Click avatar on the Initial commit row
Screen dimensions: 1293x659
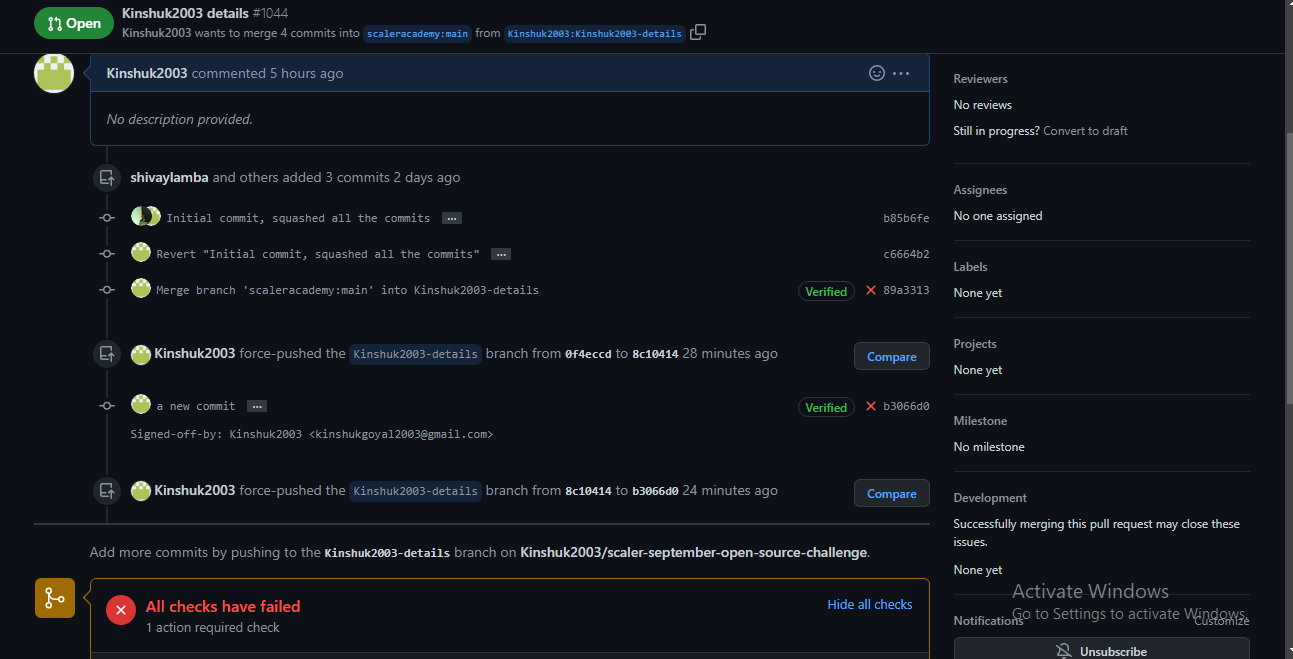[146, 217]
